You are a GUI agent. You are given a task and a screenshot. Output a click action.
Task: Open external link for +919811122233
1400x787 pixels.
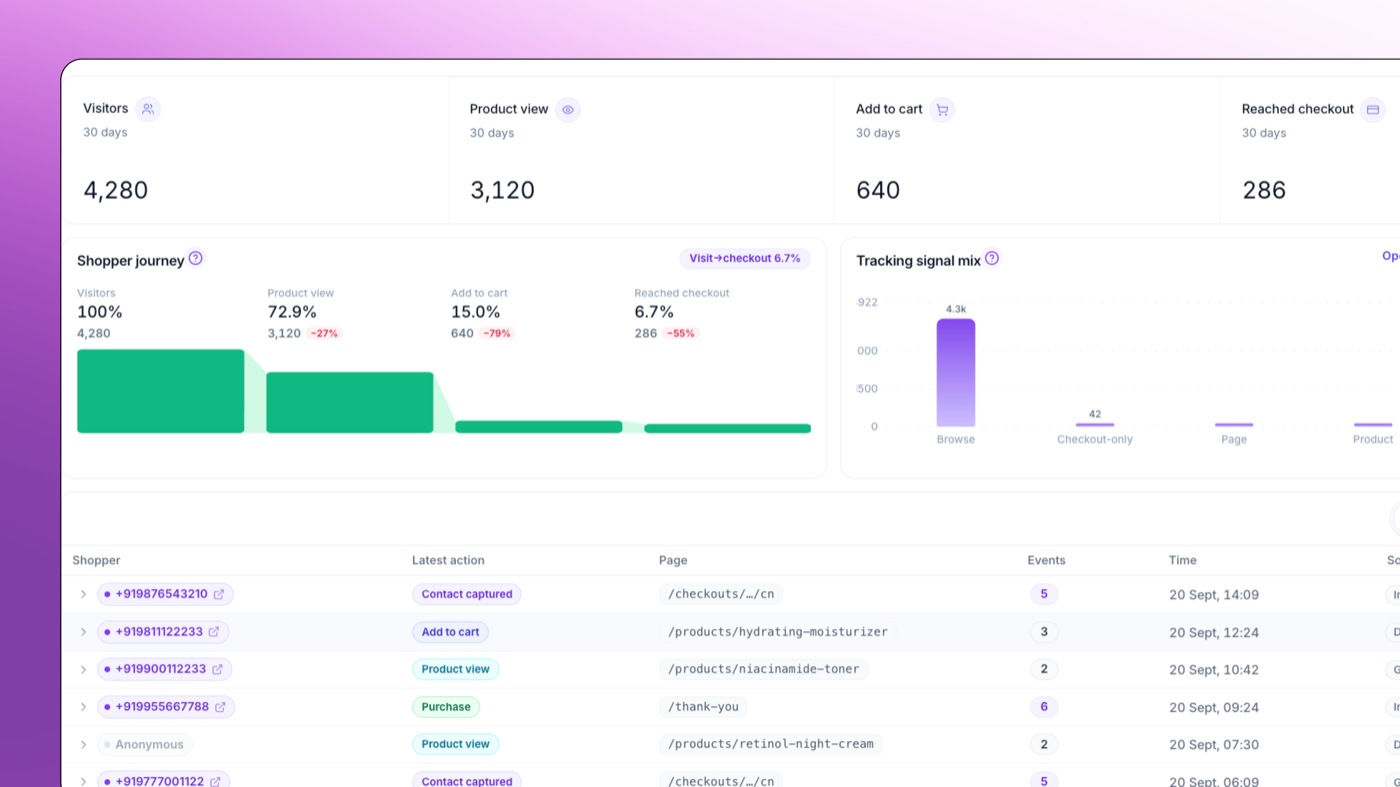pos(214,632)
